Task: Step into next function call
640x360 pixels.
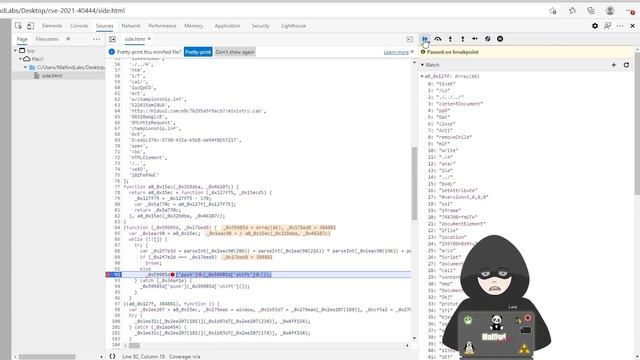Action: (x=450, y=39)
